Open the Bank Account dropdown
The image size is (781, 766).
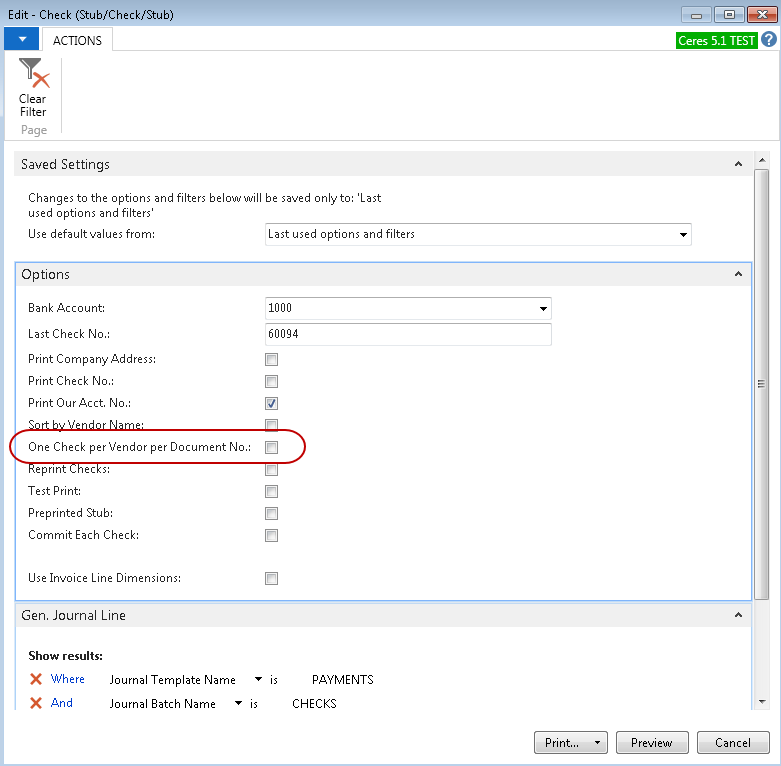click(x=543, y=309)
